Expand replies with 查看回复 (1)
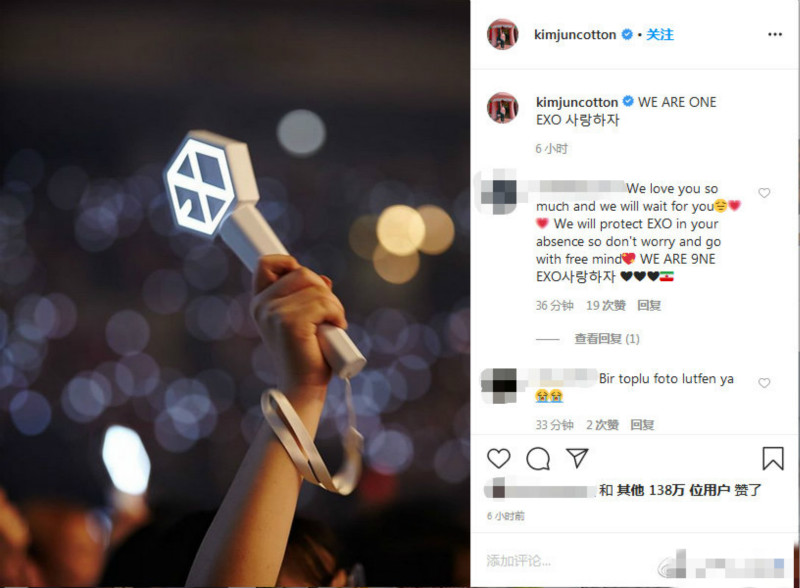Screen dimensions: 800x588 coord(607,338)
